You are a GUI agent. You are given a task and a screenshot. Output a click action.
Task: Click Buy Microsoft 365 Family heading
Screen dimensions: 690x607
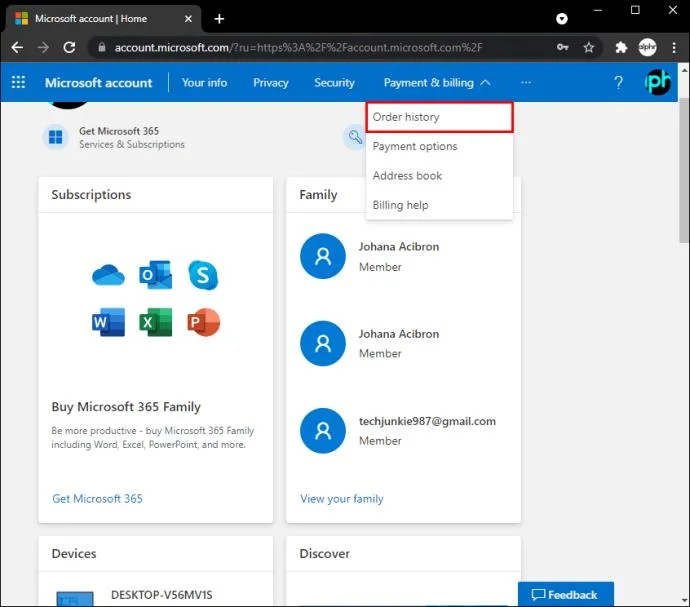(126, 406)
